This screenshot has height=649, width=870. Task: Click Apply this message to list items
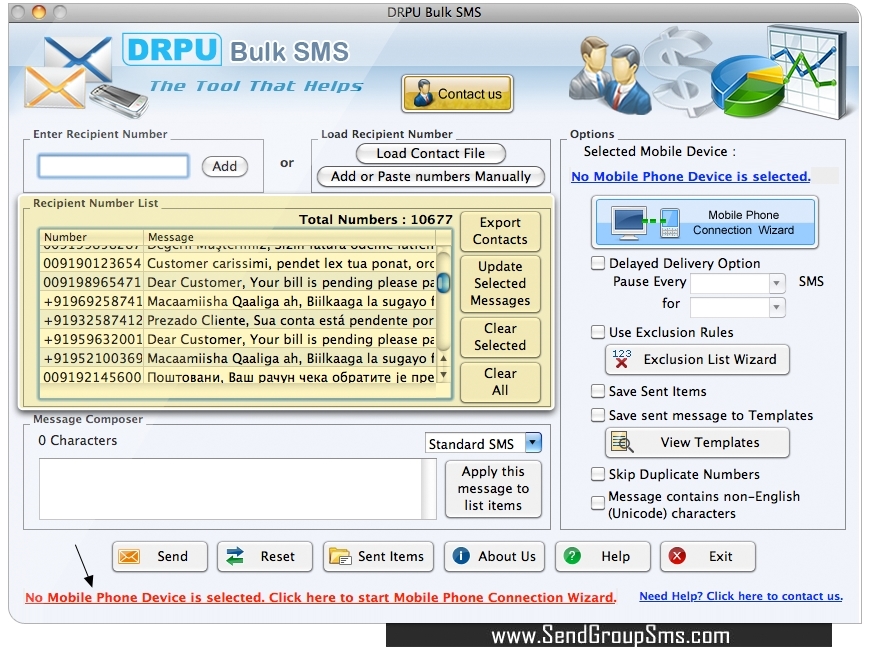point(493,488)
